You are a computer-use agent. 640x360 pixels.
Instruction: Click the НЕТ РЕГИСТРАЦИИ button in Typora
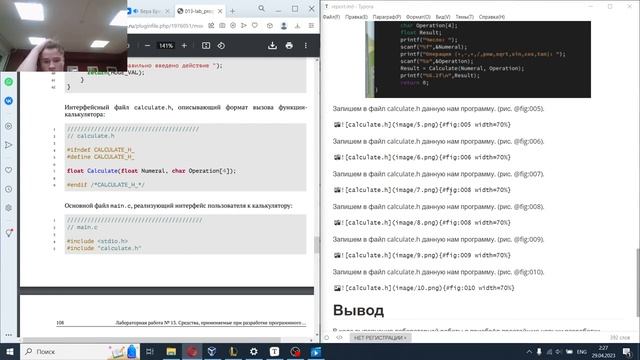click(x=380, y=338)
